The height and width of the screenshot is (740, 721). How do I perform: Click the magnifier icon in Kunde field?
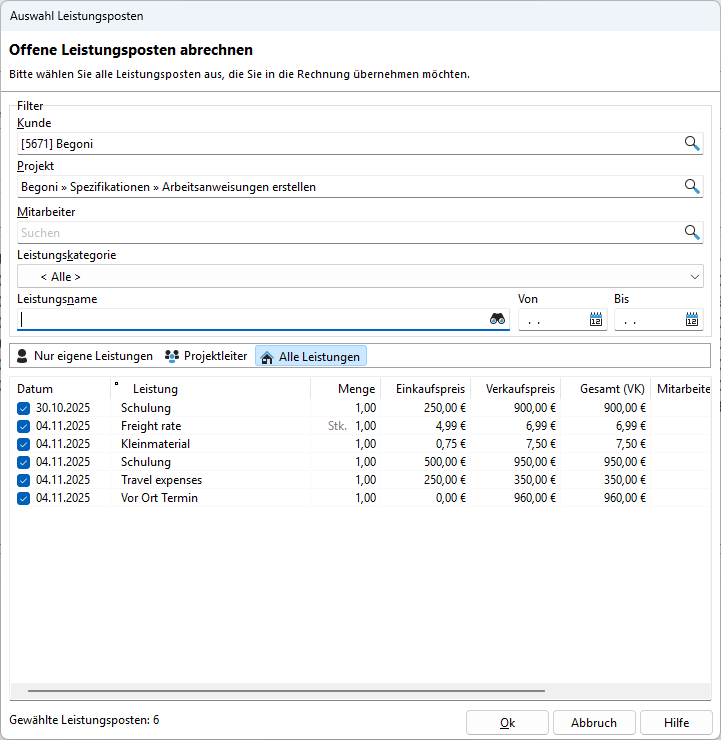(692, 144)
